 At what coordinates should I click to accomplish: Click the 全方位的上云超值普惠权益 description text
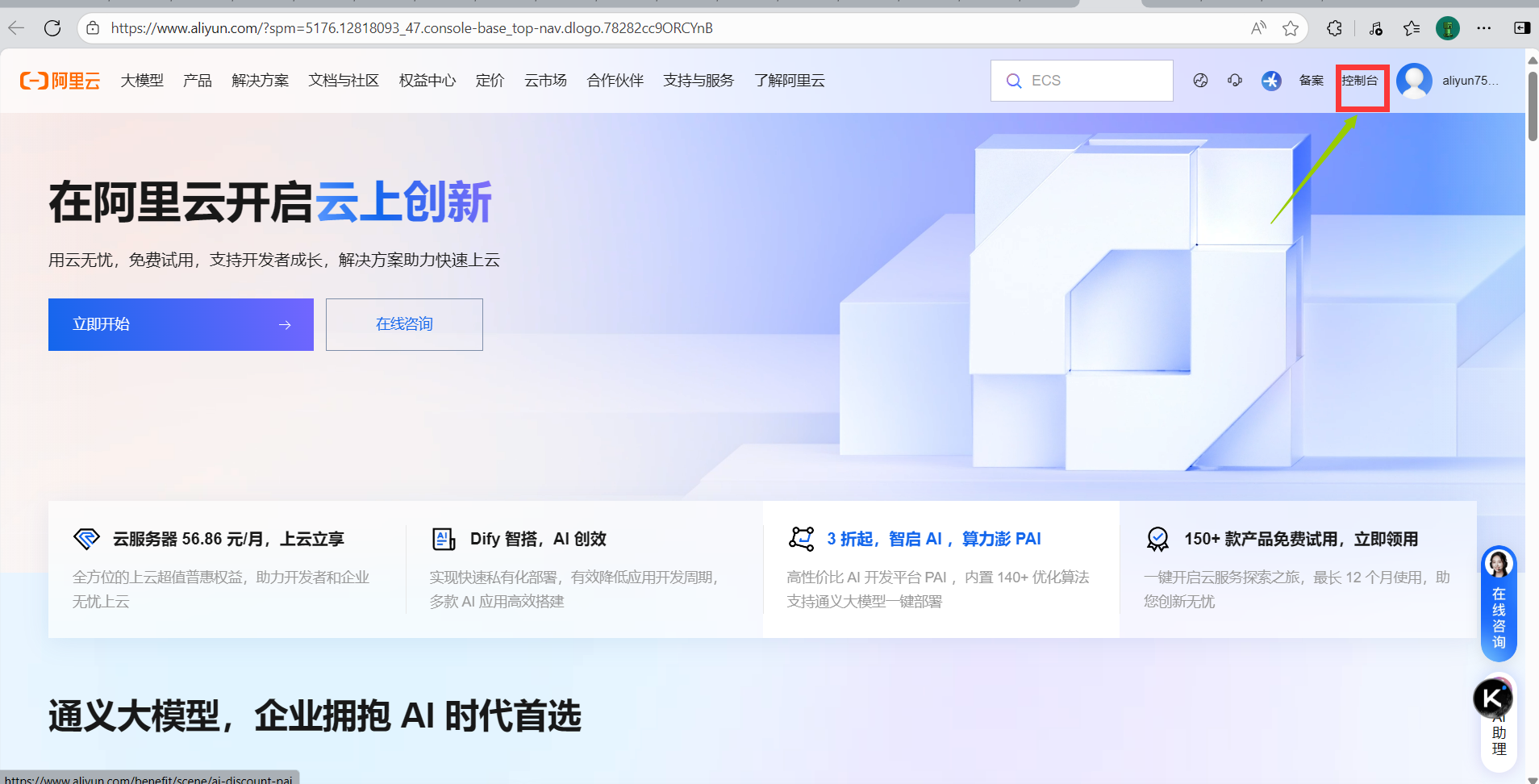point(221,589)
